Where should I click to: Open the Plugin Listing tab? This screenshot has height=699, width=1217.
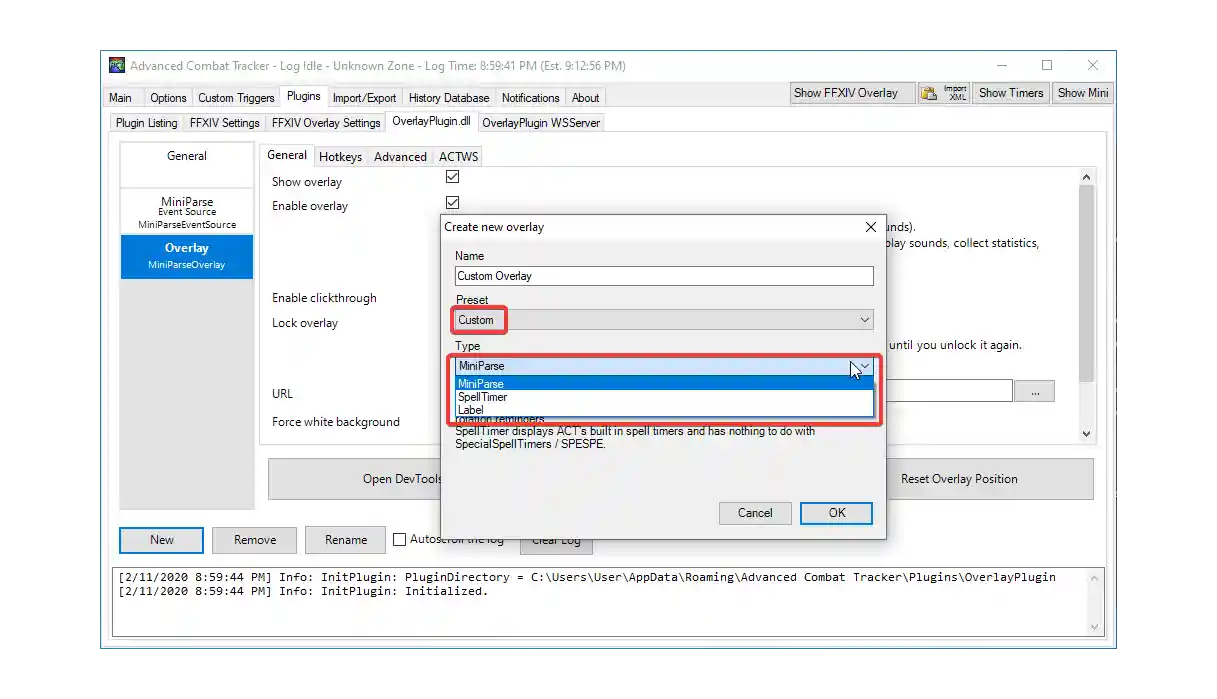(145, 122)
